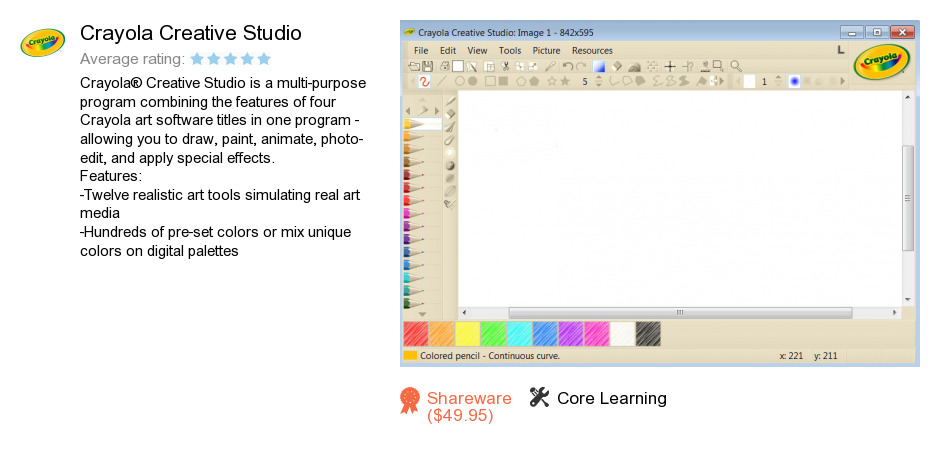Click the undo arrow
This screenshot has width=940, height=451.
tap(568, 67)
